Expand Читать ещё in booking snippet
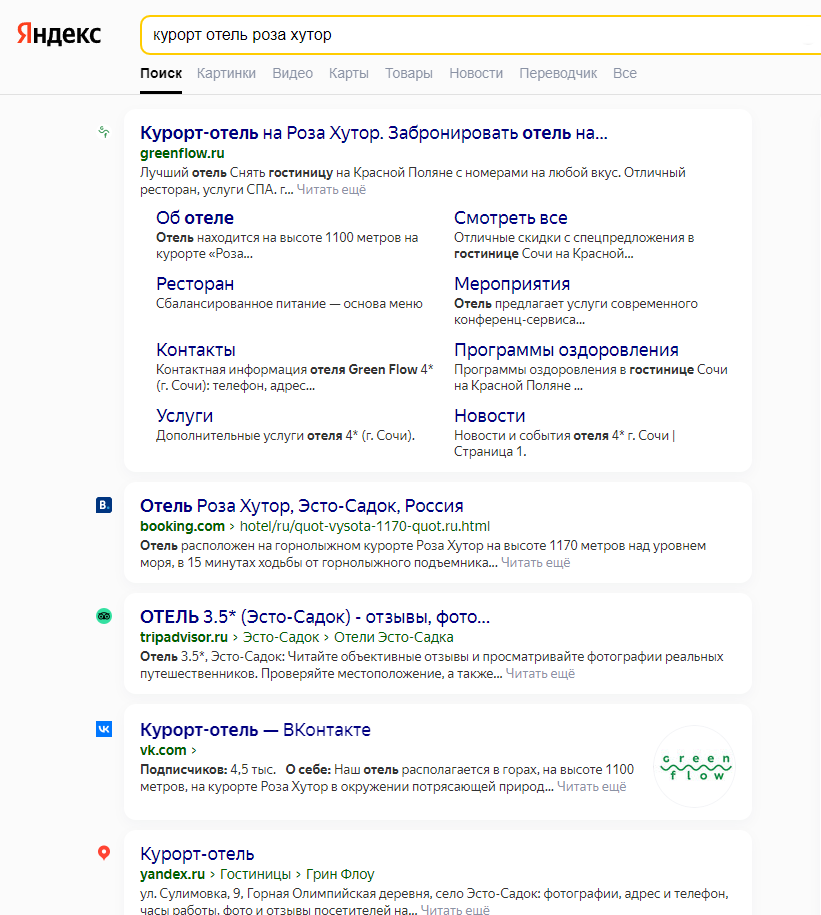 [536, 563]
